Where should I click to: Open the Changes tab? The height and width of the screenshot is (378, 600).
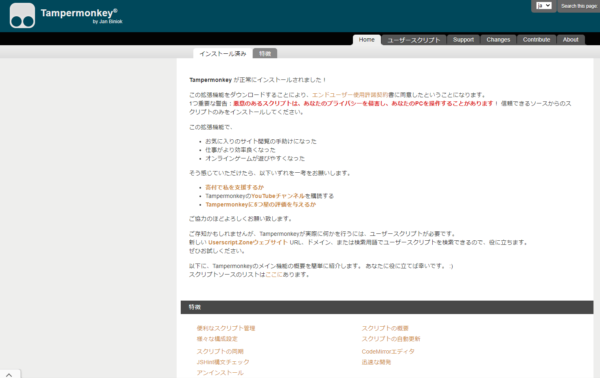(498, 40)
